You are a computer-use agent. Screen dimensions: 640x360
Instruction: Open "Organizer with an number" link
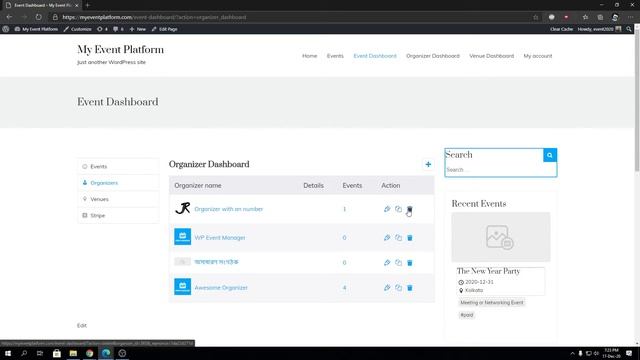tap(229, 209)
